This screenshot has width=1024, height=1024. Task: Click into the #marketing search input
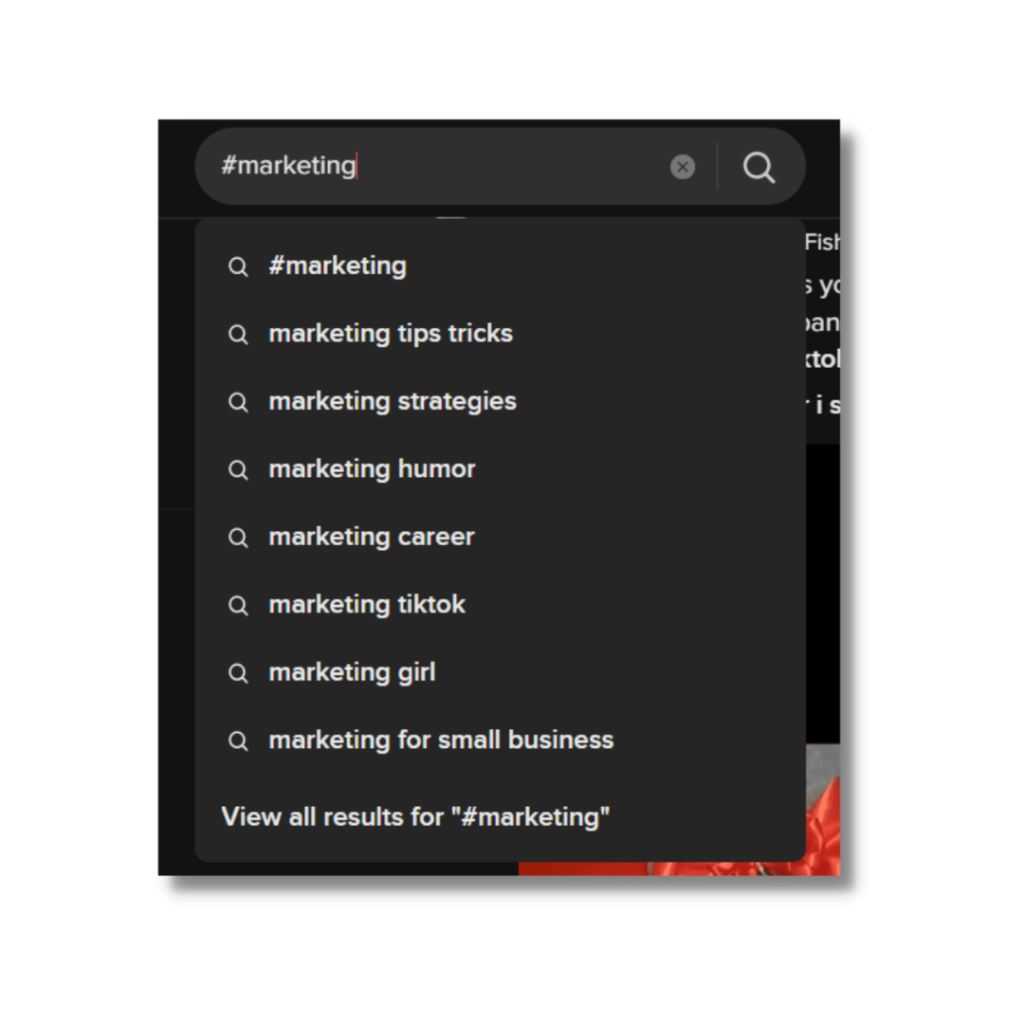click(x=431, y=166)
